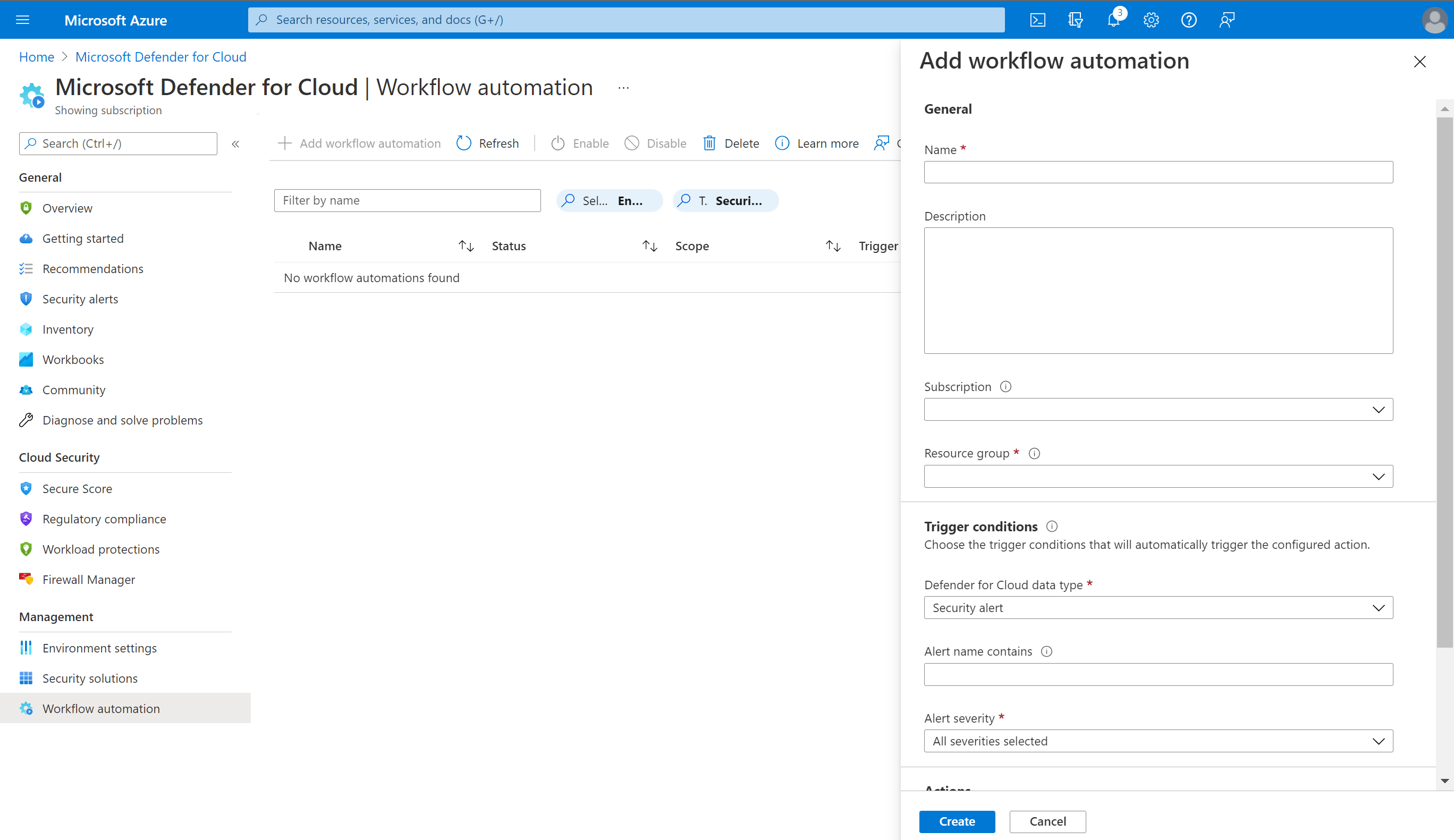
Task: Click the panel scrollbar down arrow
Action: tap(1445, 780)
